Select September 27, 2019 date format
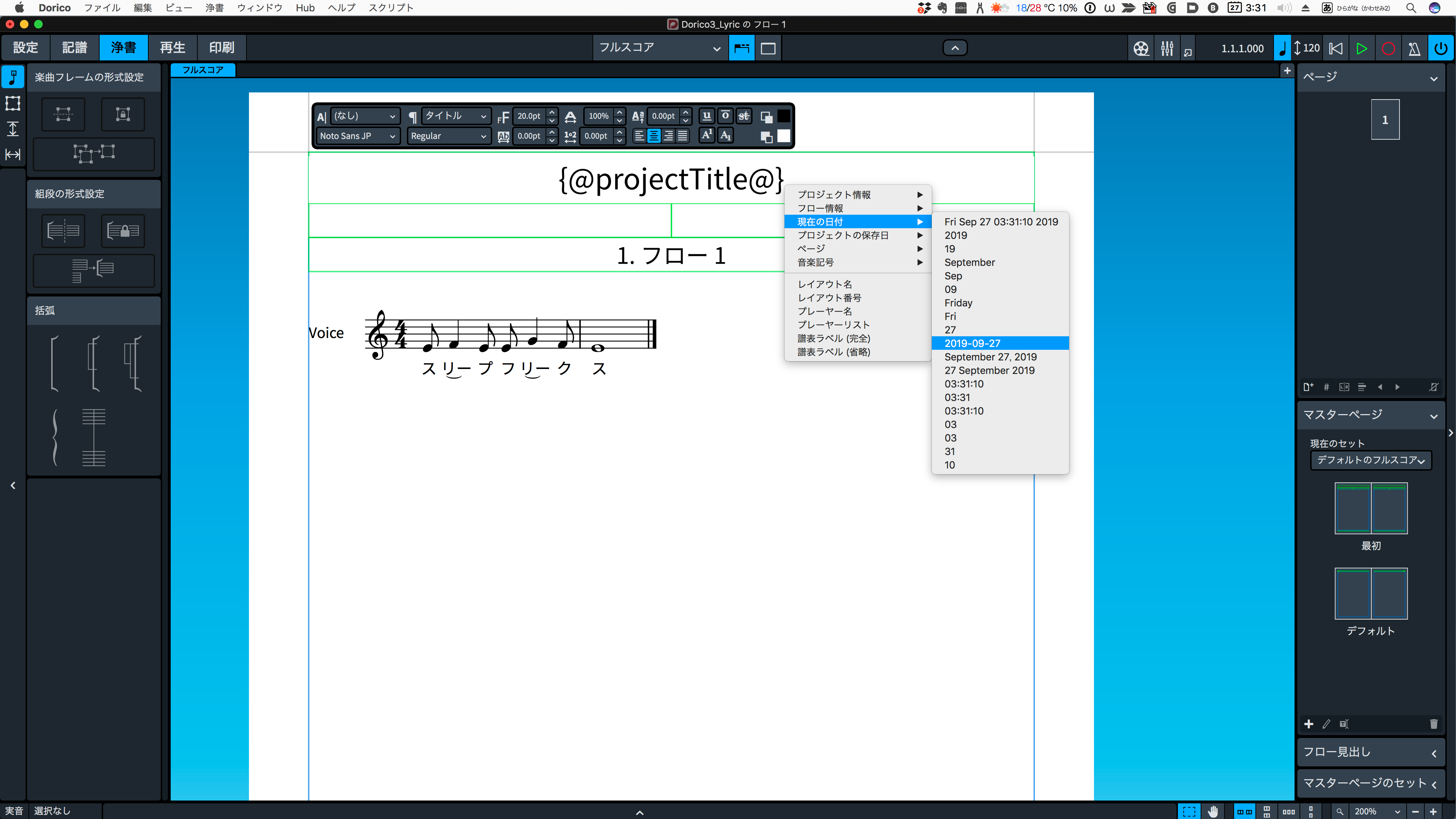This screenshot has width=1456, height=819. coord(1000,357)
